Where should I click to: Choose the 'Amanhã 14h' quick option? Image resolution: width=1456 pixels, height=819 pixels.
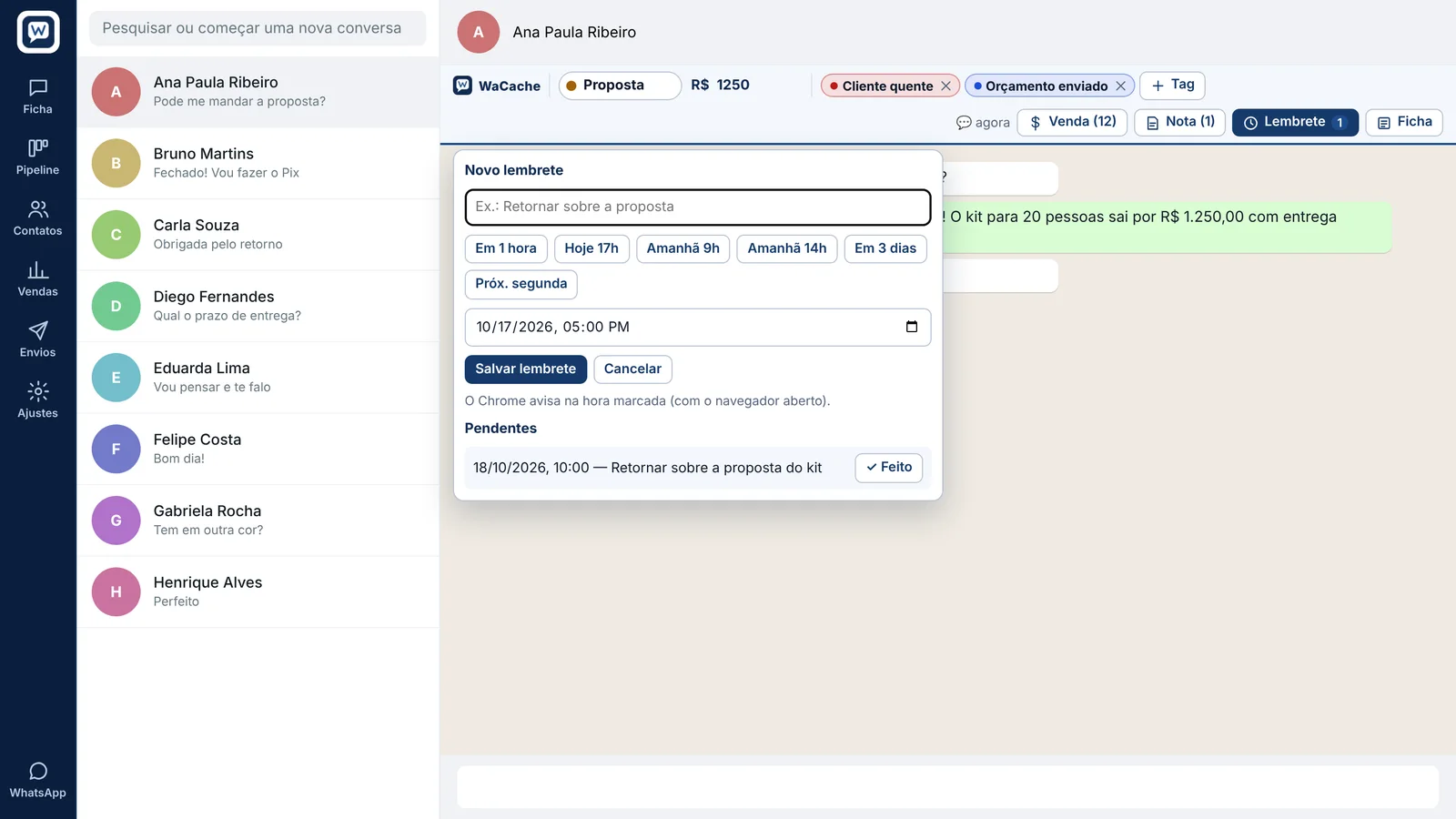(787, 248)
